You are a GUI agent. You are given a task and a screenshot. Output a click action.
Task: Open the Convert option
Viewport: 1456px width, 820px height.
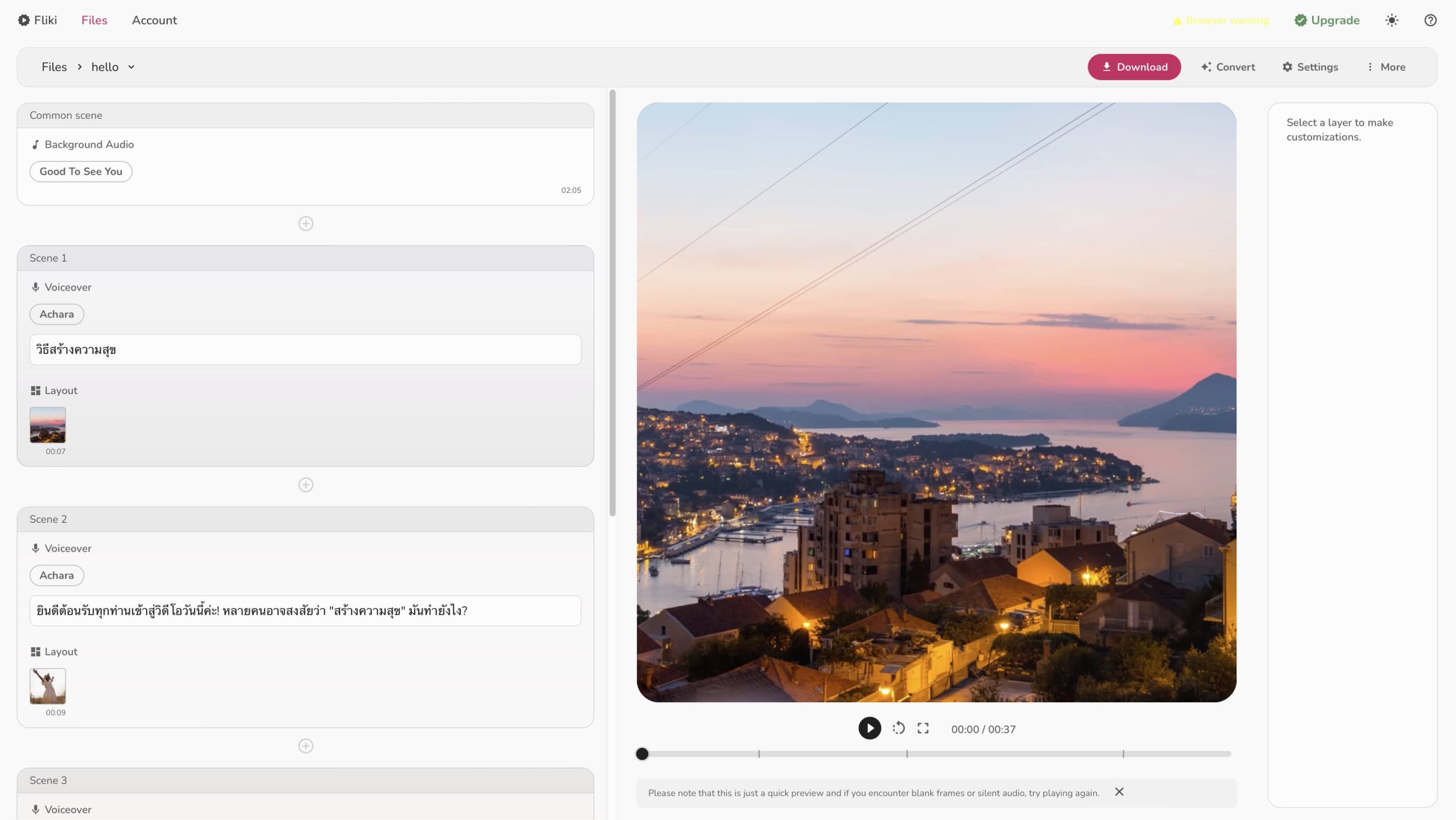pos(1228,67)
